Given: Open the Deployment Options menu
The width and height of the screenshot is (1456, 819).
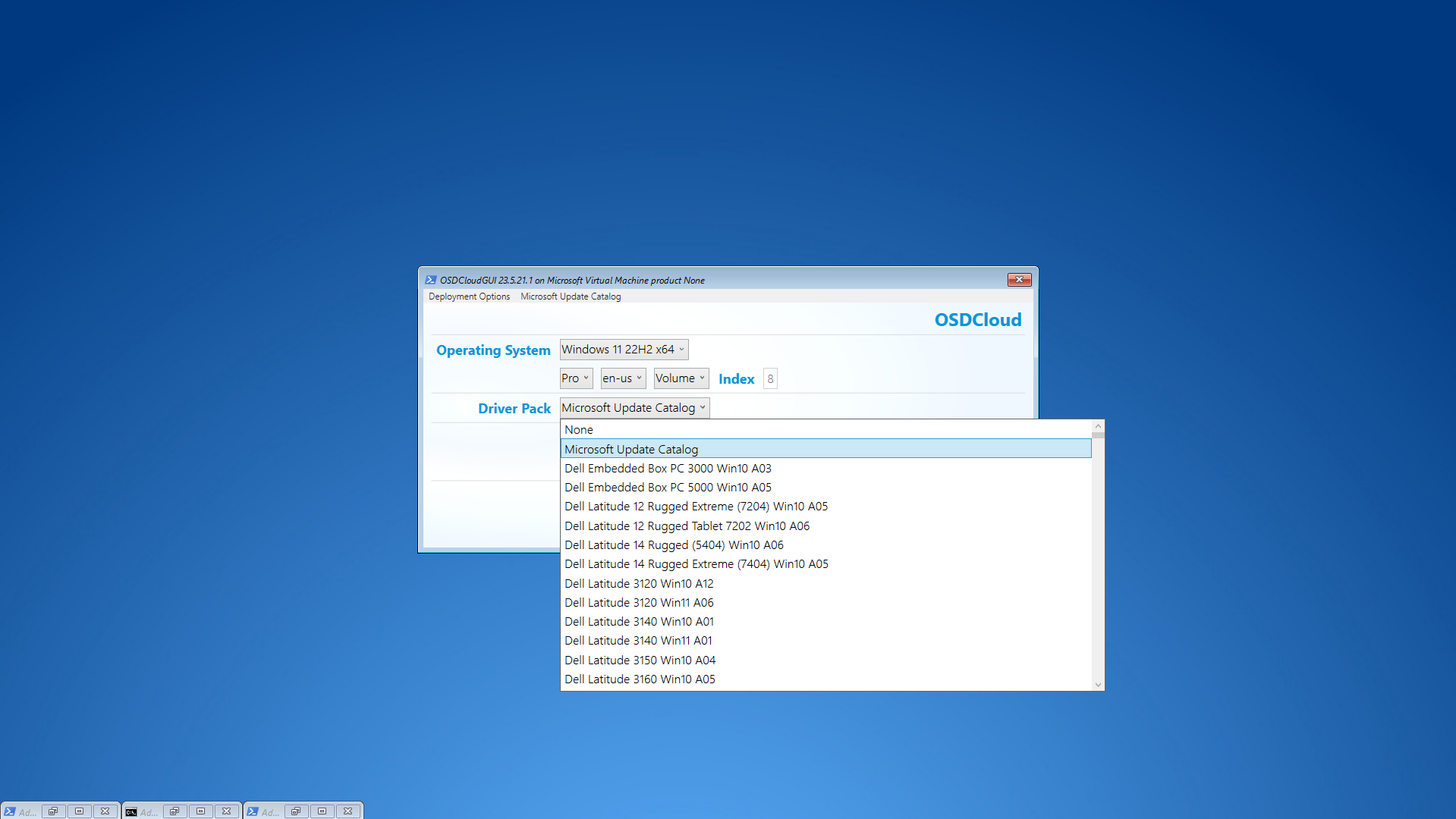Looking at the screenshot, I should click(469, 297).
